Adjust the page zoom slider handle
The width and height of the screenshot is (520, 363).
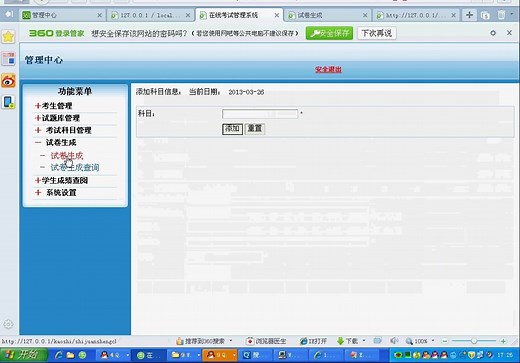tap(474, 341)
